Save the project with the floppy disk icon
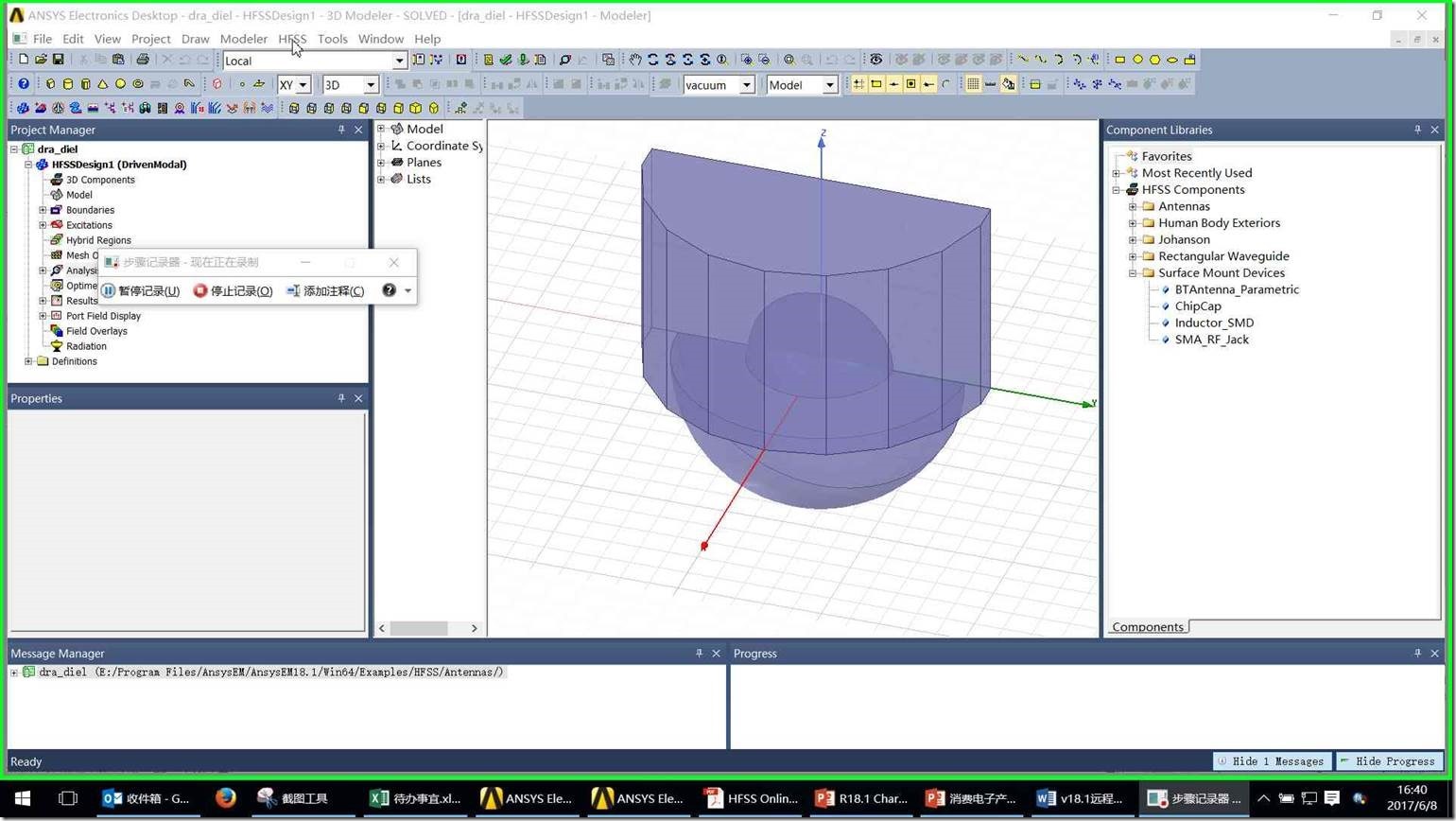This screenshot has width=1456, height=821. click(58, 60)
